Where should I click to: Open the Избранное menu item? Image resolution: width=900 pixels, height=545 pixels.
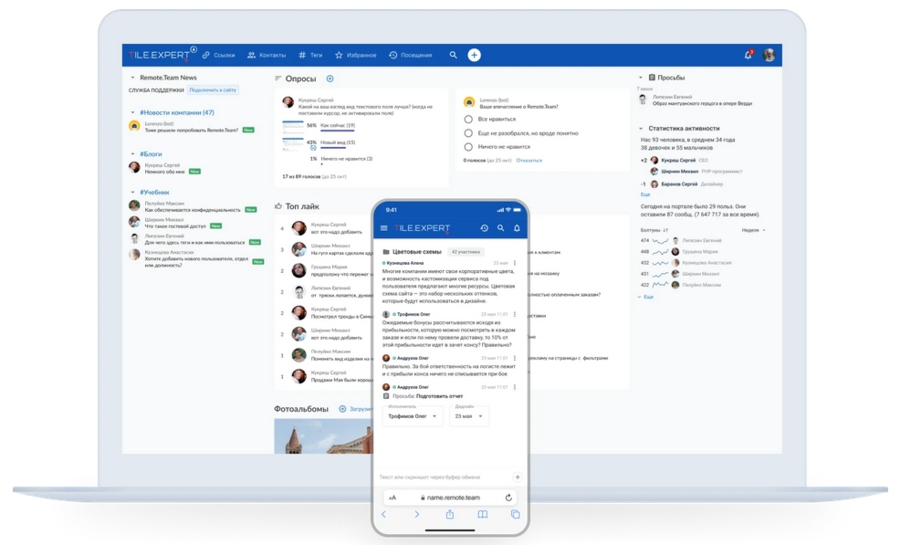click(x=355, y=55)
